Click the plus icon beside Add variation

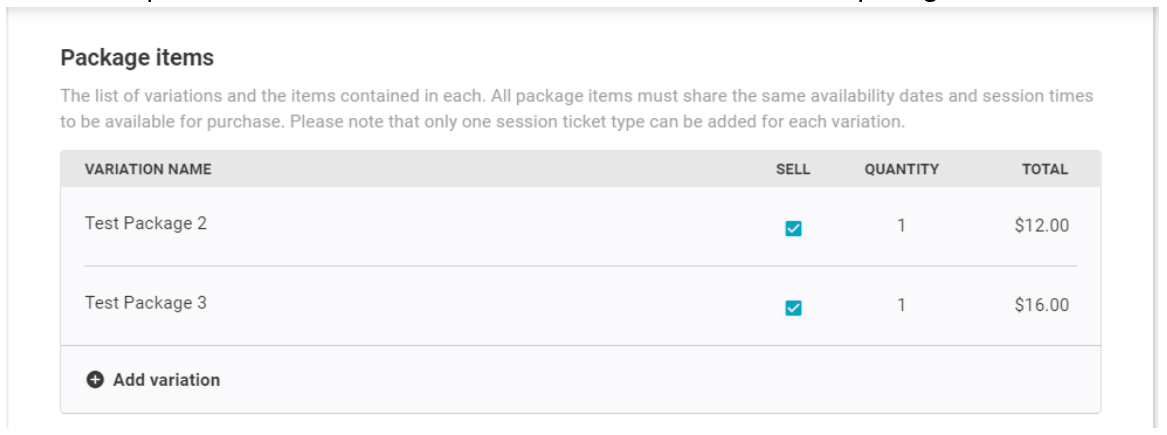coord(95,380)
